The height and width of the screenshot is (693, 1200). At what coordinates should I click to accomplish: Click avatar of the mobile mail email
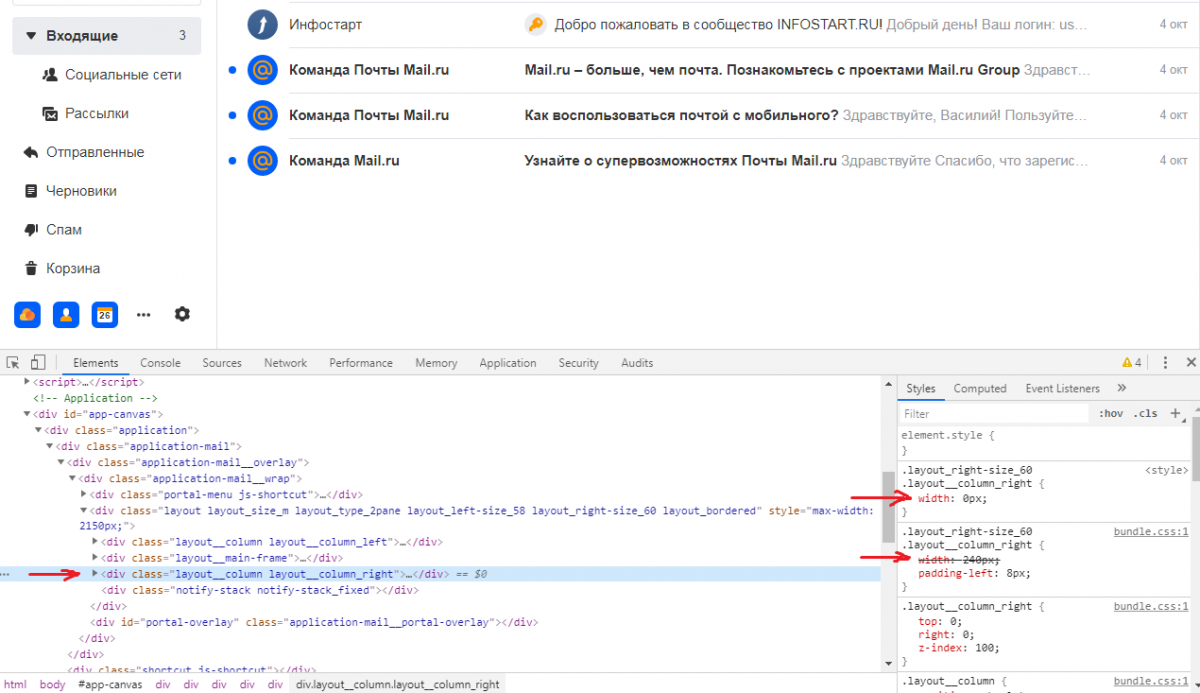click(262, 115)
